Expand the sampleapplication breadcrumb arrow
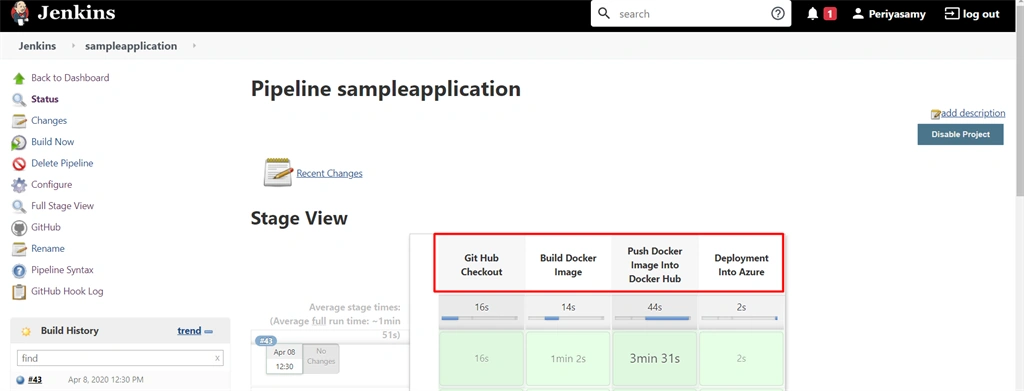Viewport: 1024px width, 391px height. click(x=195, y=46)
